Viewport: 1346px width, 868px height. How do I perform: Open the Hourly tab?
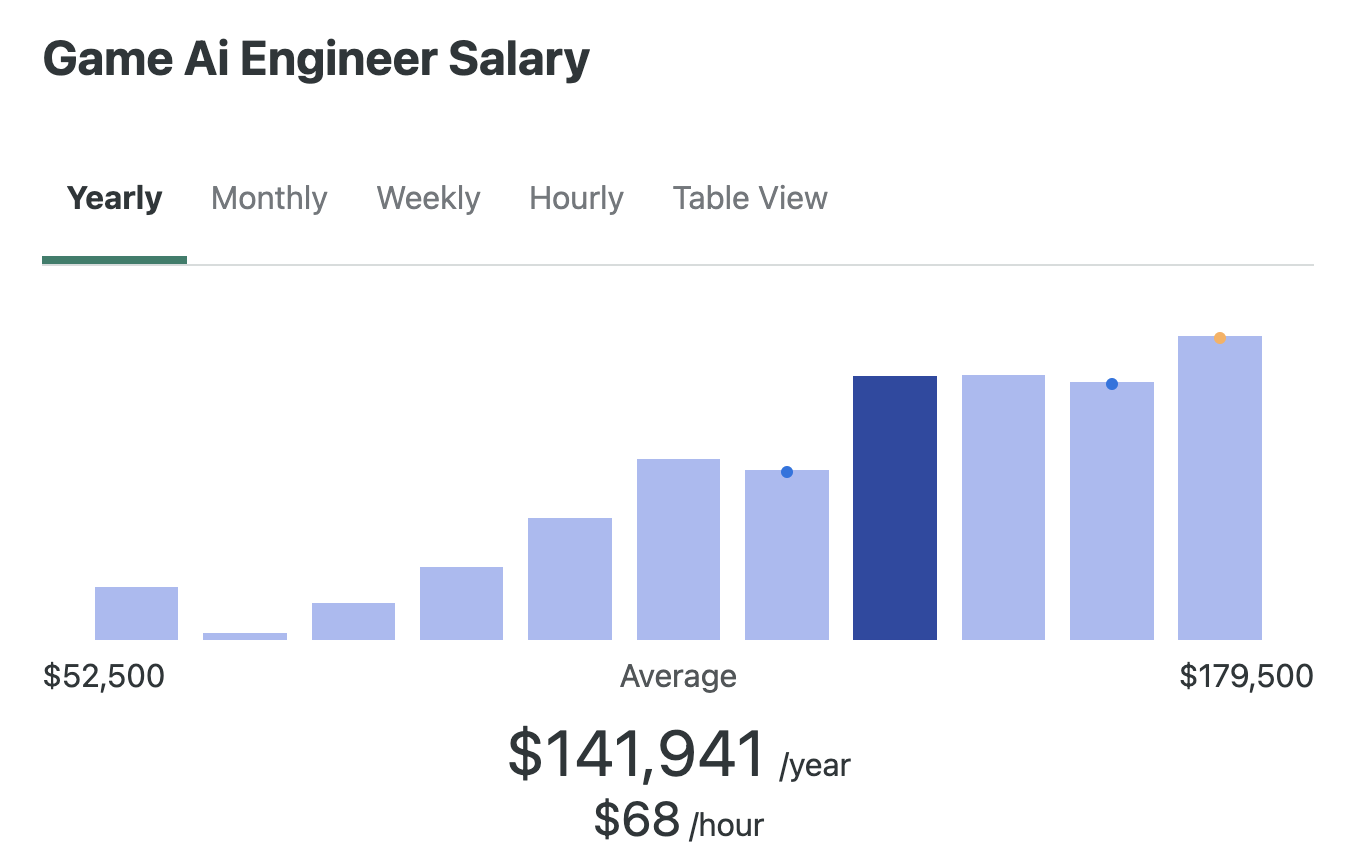576,198
